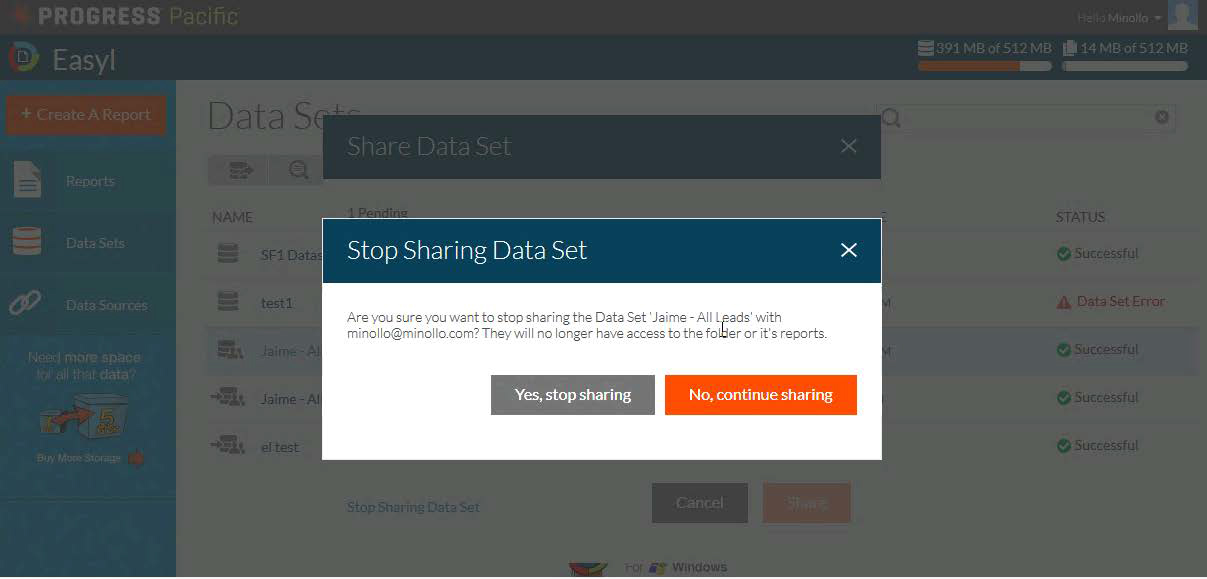
Task: Click the Stop Sharing Data Set link
Action: pos(413,507)
